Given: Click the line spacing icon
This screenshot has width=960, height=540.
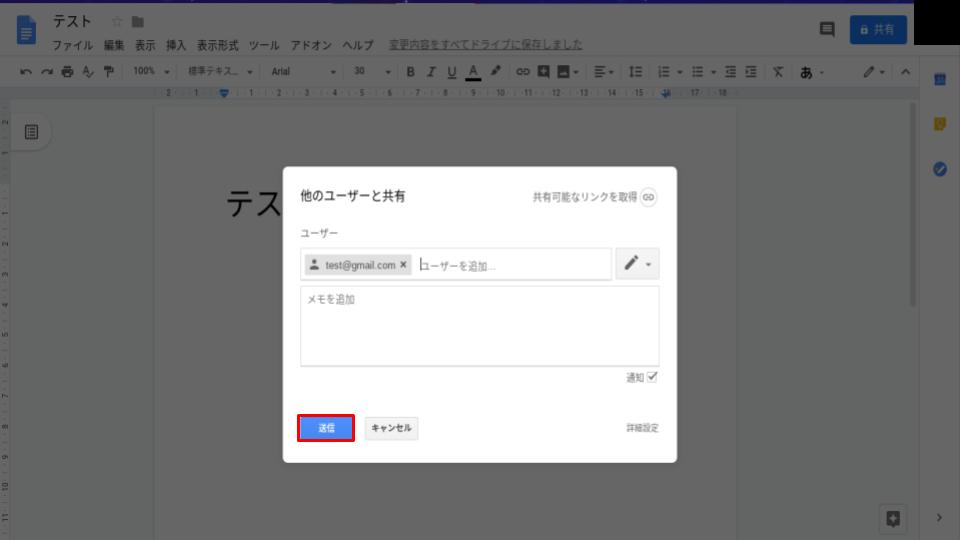Looking at the screenshot, I should [636, 72].
